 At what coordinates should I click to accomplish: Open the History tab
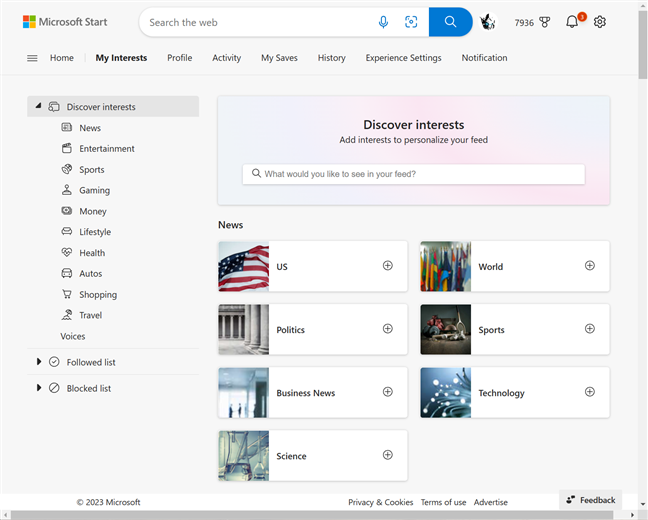point(331,58)
